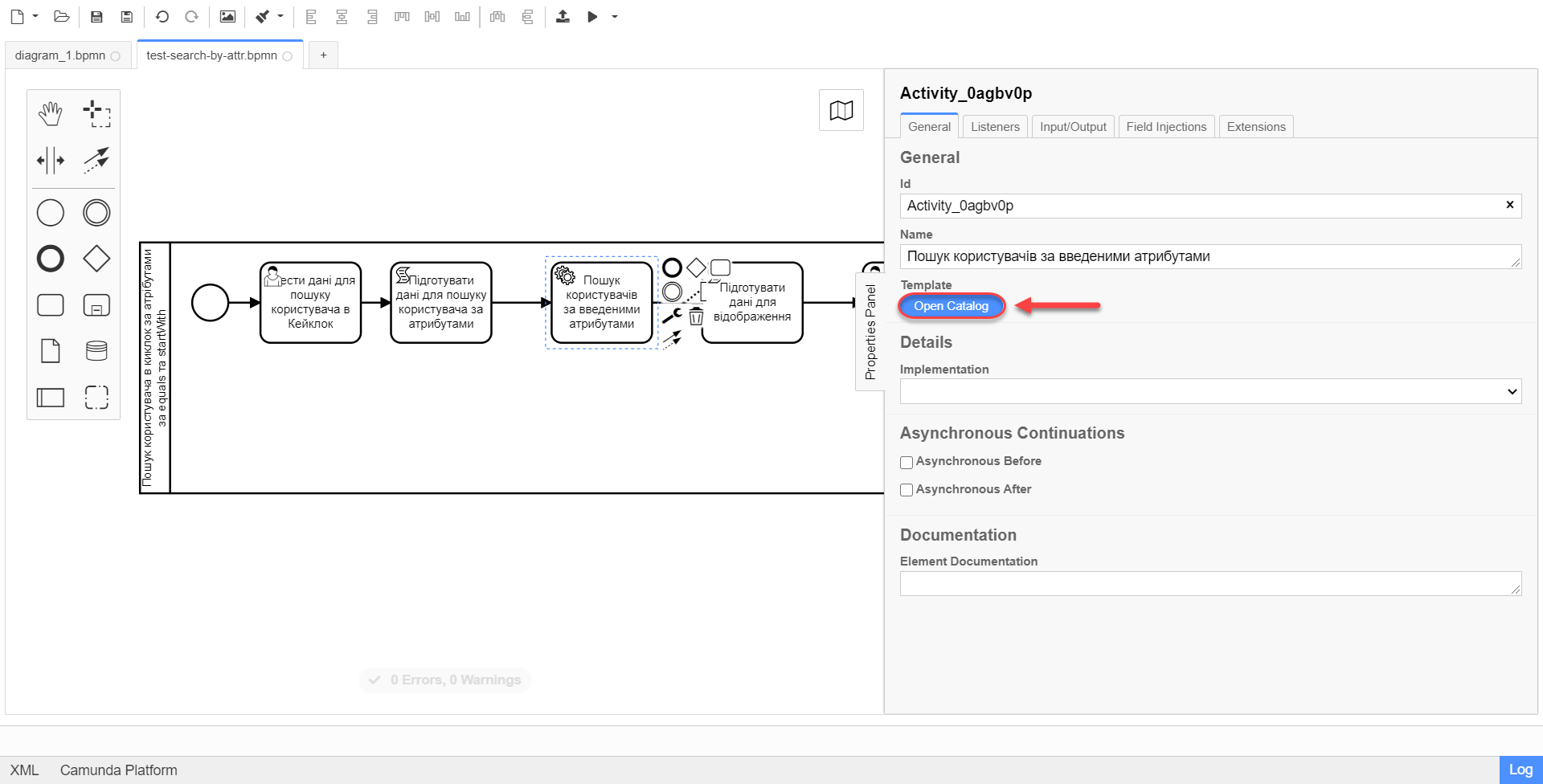1543x784 pixels.
Task: Click the undo arrow in toolbar
Action: pyautogui.click(x=162, y=17)
